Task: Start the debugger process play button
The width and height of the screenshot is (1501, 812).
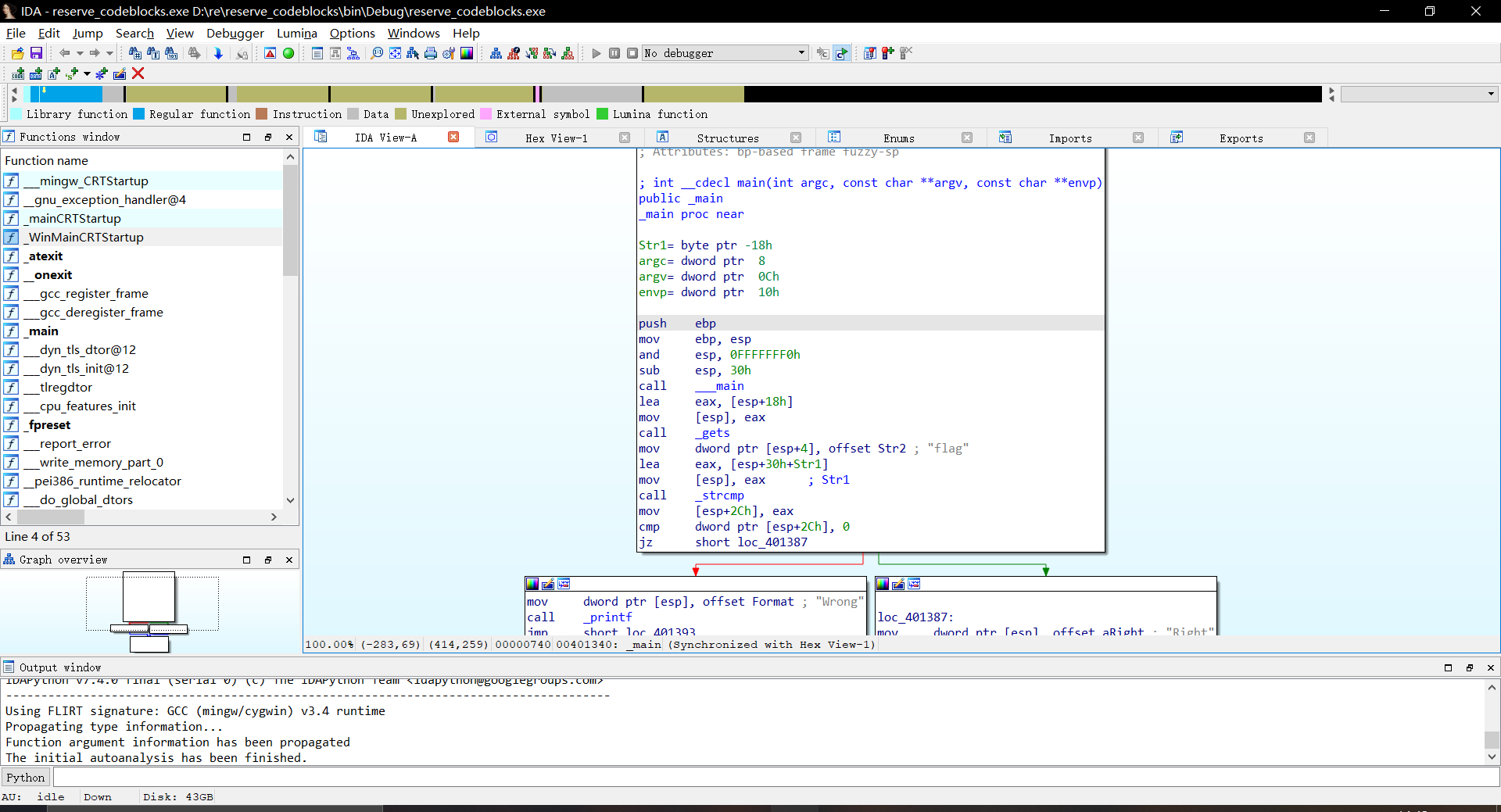Action: click(x=596, y=53)
